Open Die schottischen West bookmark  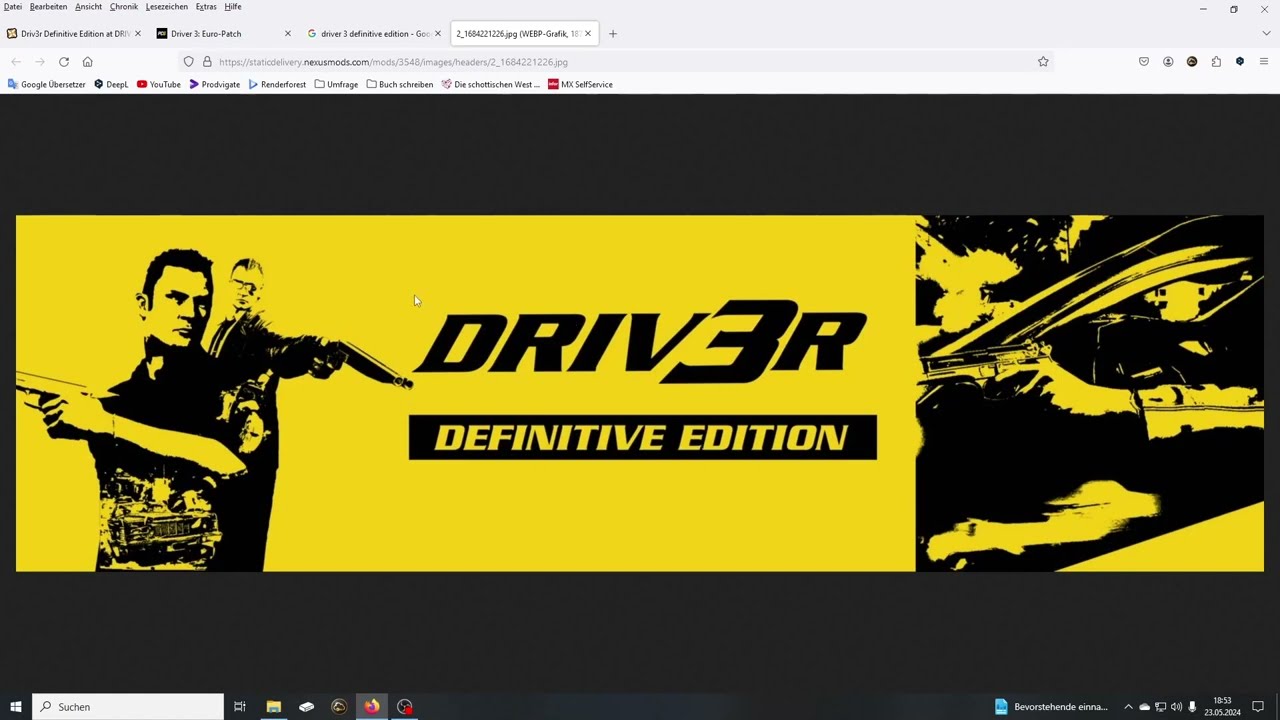(x=490, y=85)
